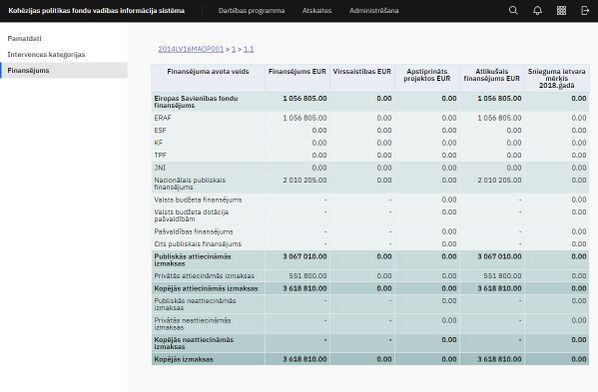Select the KF row label
The image size is (598, 392).
(158, 143)
